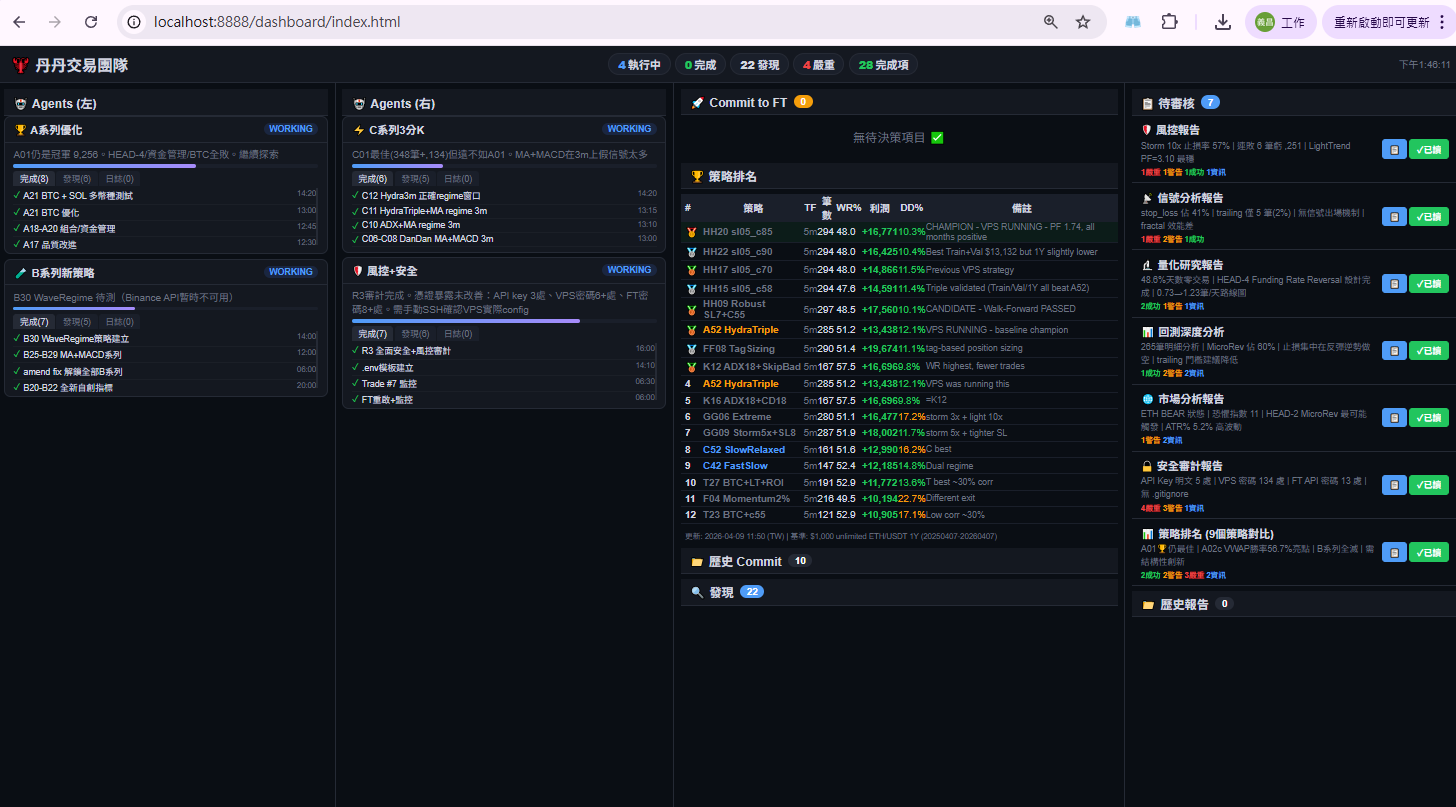This screenshot has height=807, width=1456.
Task: Open 日誌(0) tab in 風控+安全 card
Action: point(457,334)
